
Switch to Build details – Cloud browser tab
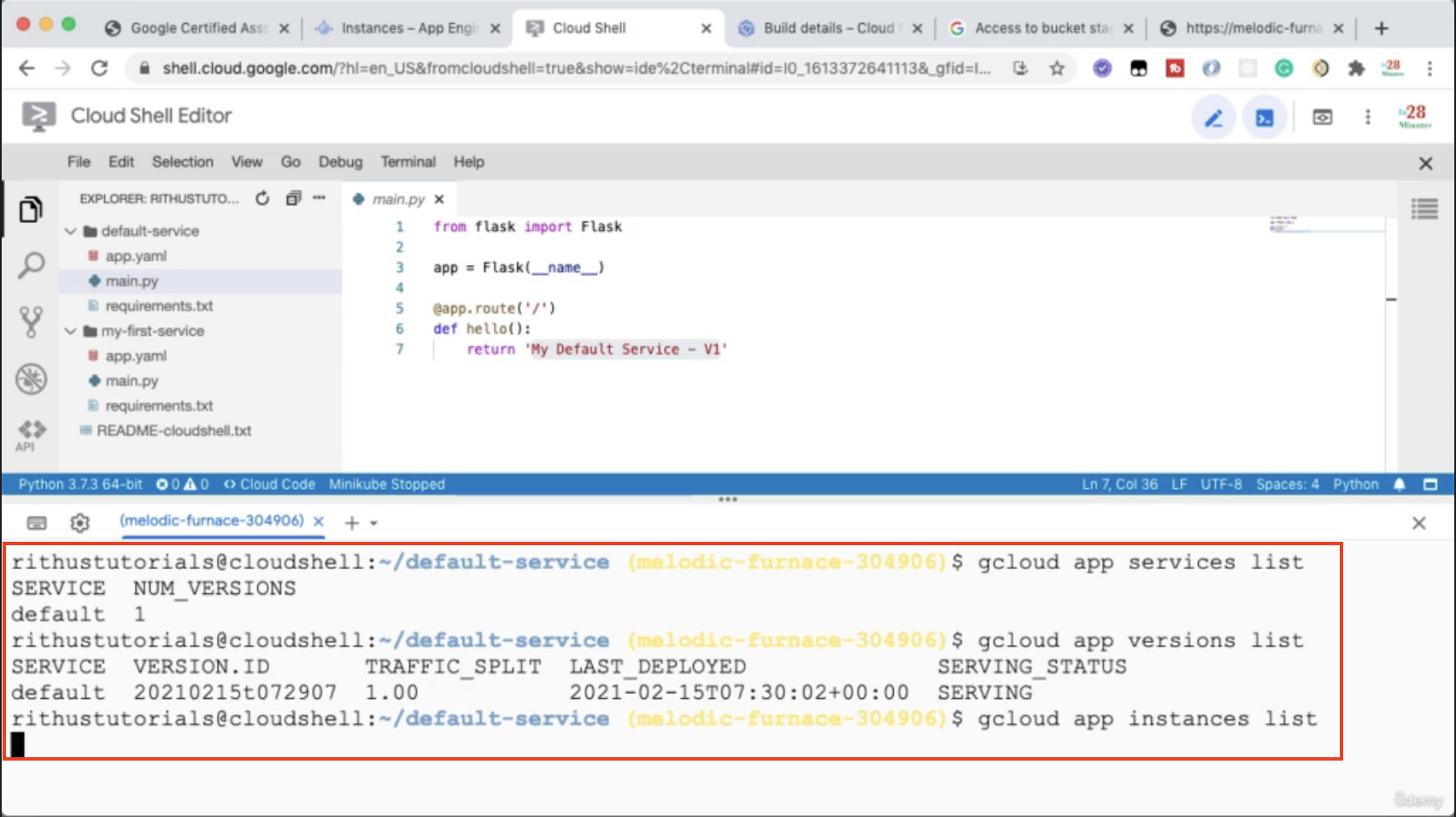coord(831,28)
